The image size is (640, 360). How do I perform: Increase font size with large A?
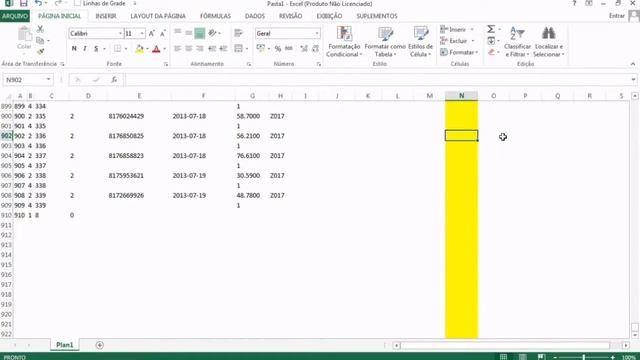point(151,33)
